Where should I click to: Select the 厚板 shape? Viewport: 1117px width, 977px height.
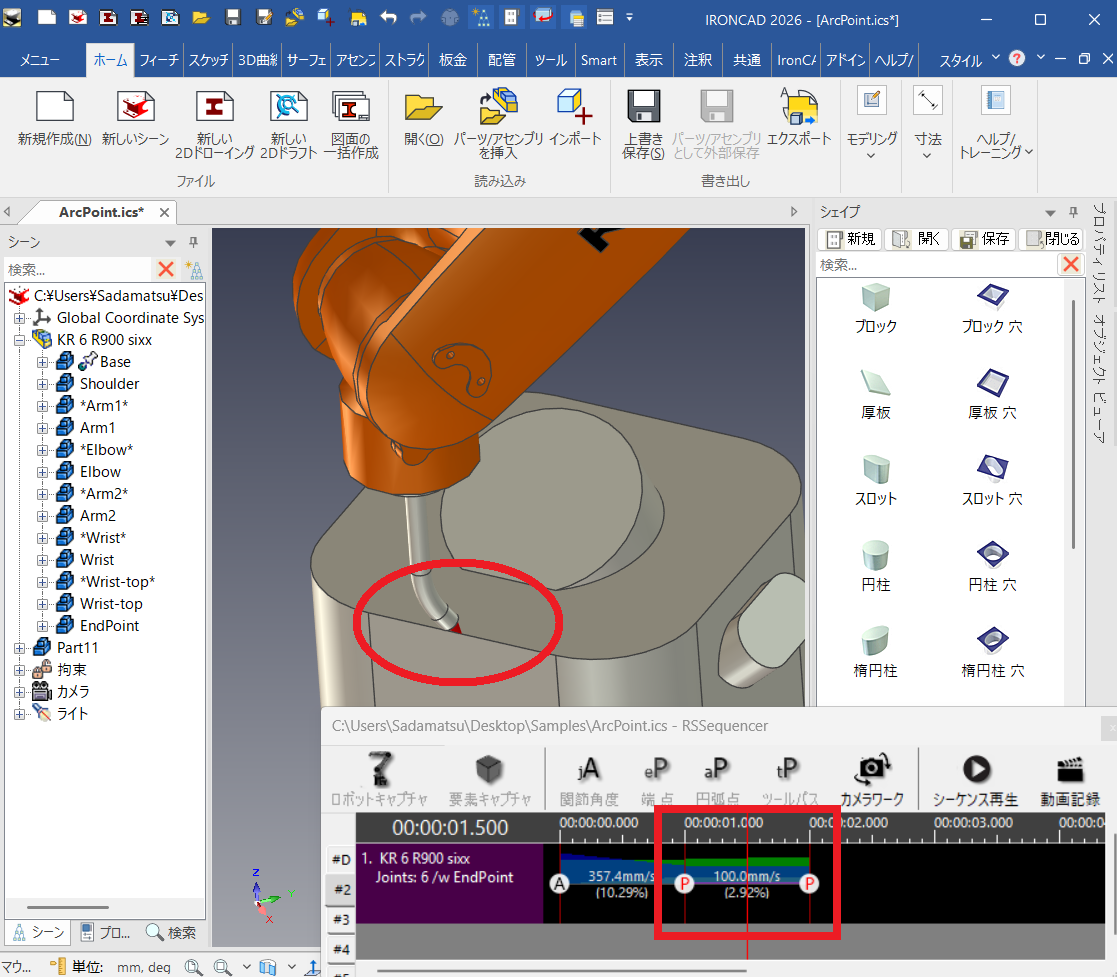pyautogui.click(x=876, y=395)
